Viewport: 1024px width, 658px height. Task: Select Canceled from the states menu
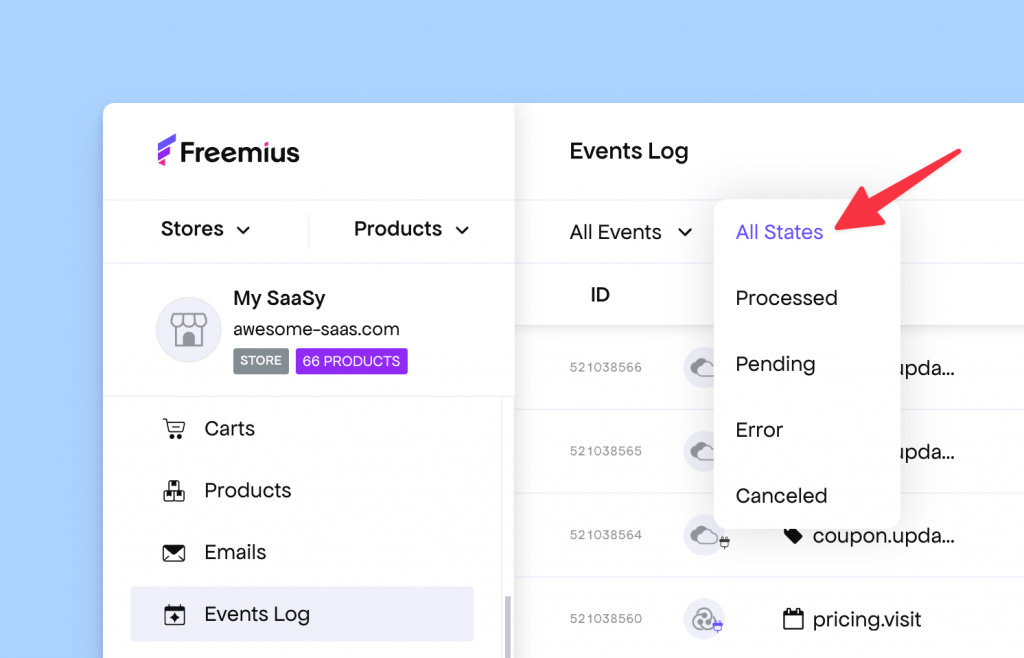(x=781, y=495)
